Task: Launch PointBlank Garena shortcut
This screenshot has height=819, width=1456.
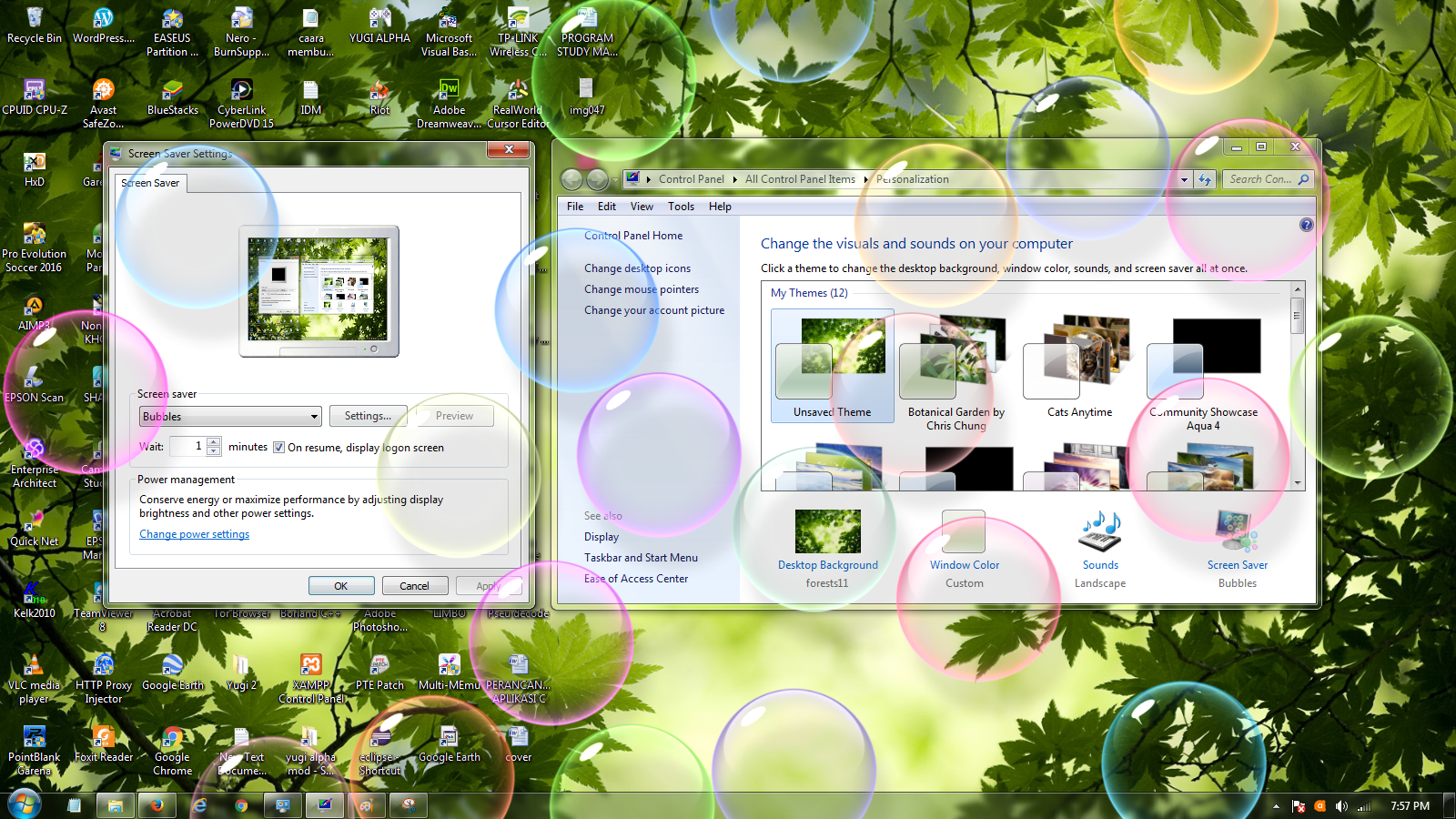Action: tap(35, 751)
